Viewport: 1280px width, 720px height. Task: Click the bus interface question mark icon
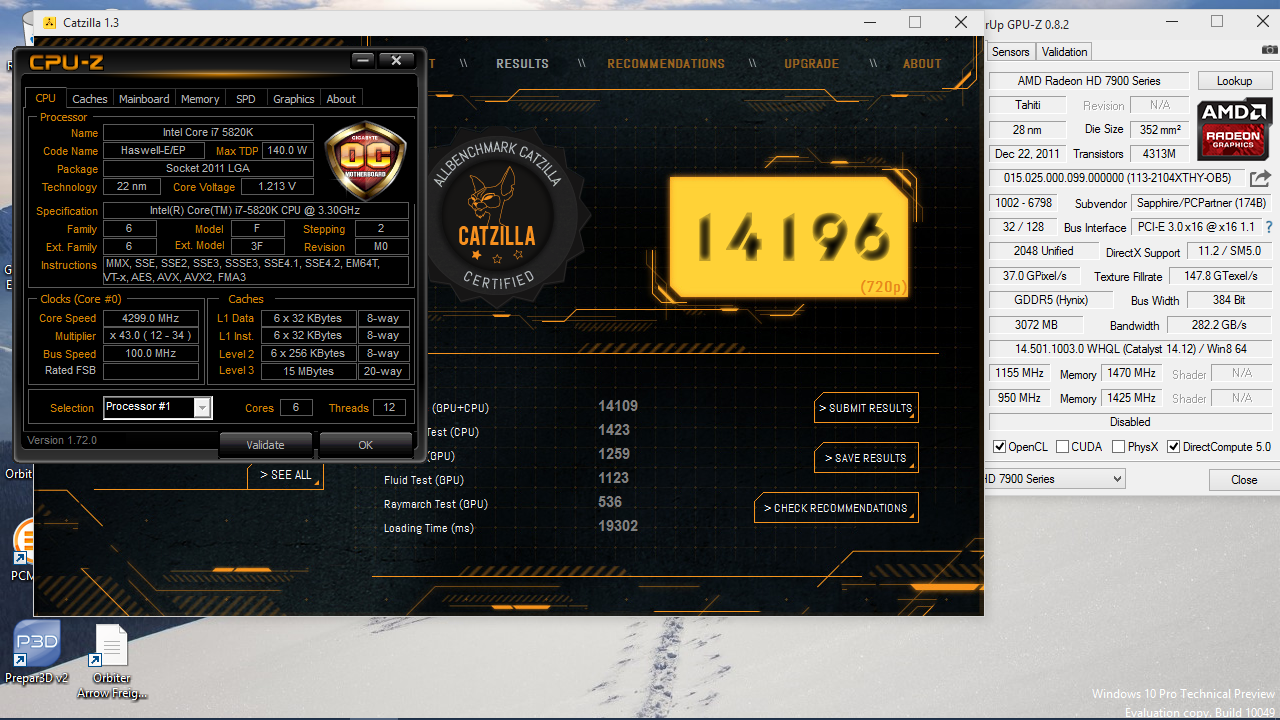pos(1269,227)
